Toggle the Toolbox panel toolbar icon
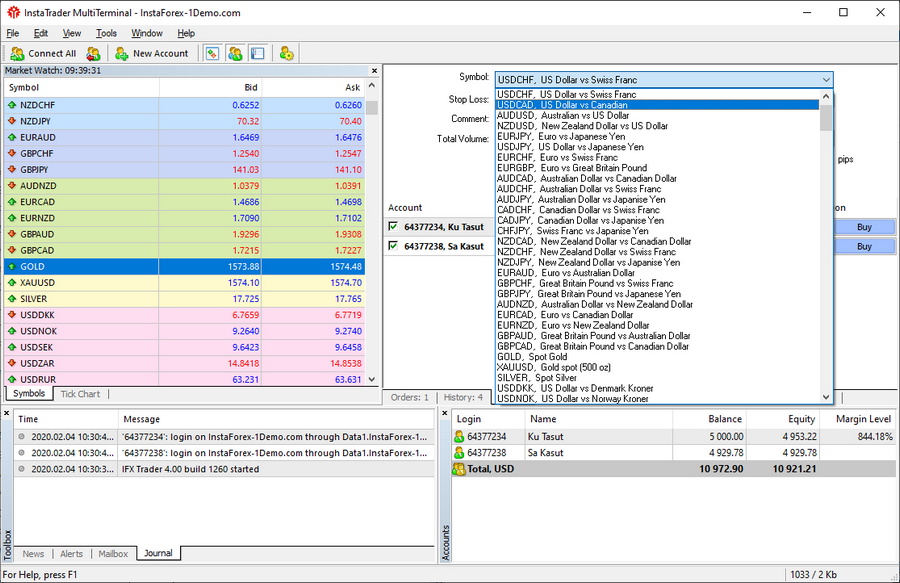The image size is (900, 583). [x=257, y=54]
